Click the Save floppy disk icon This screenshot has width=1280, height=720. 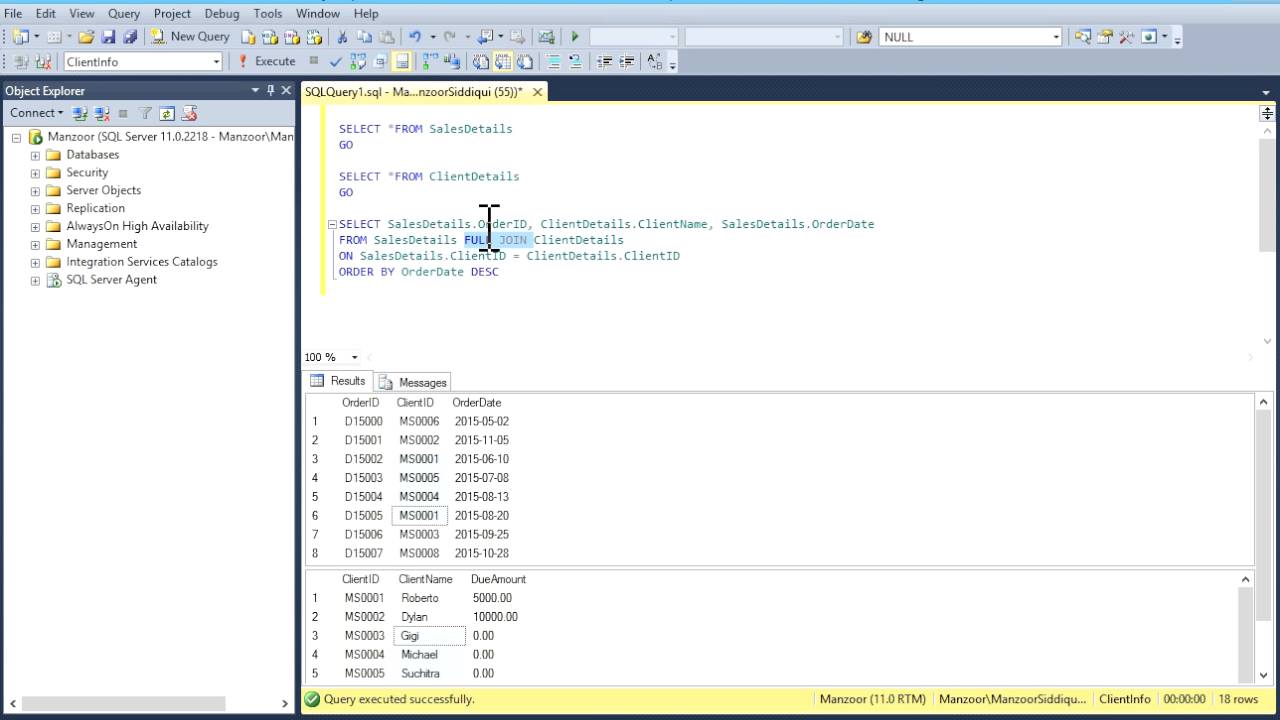pos(109,37)
